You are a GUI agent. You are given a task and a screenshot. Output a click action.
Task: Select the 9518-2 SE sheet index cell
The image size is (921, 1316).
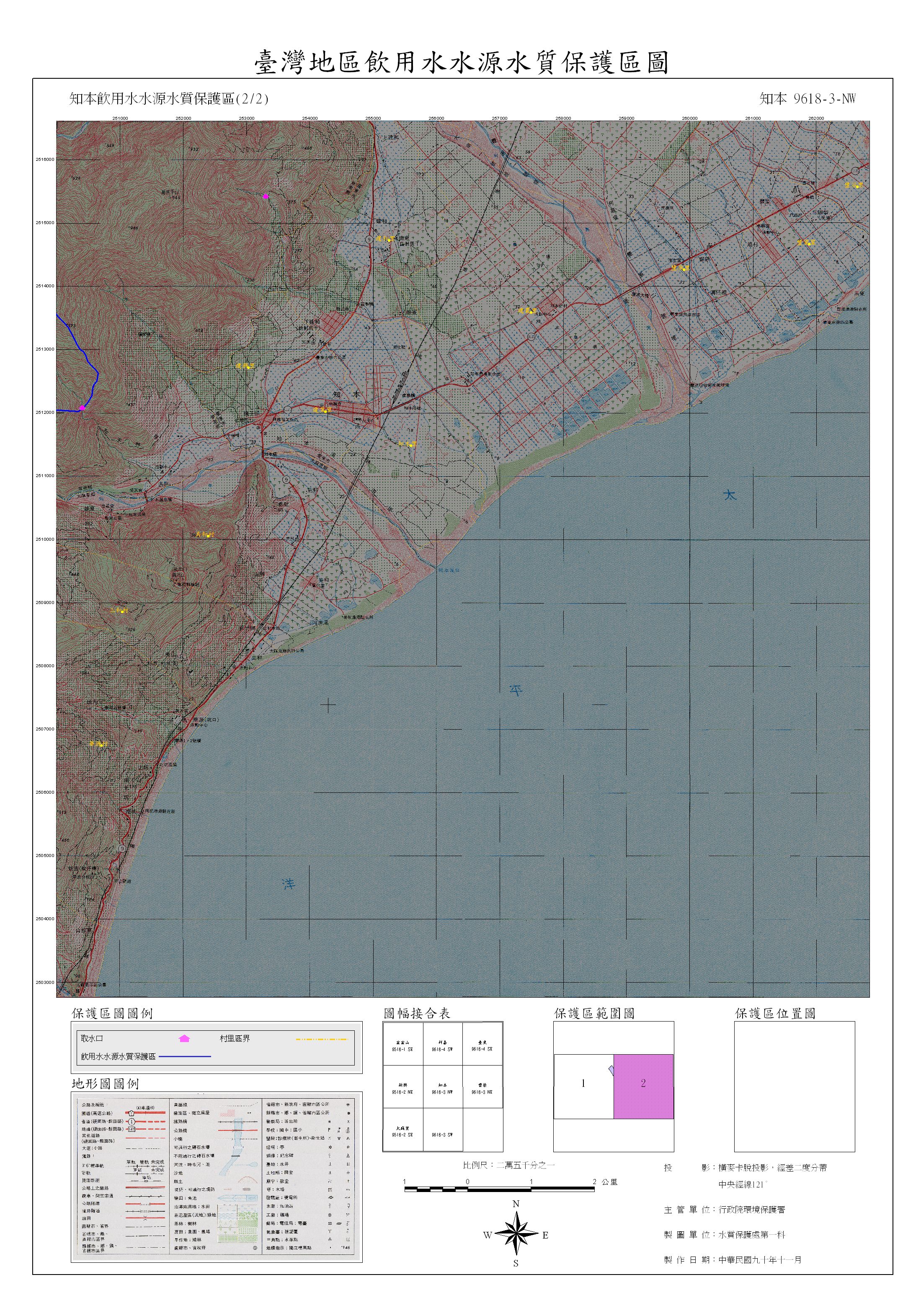(402, 1131)
